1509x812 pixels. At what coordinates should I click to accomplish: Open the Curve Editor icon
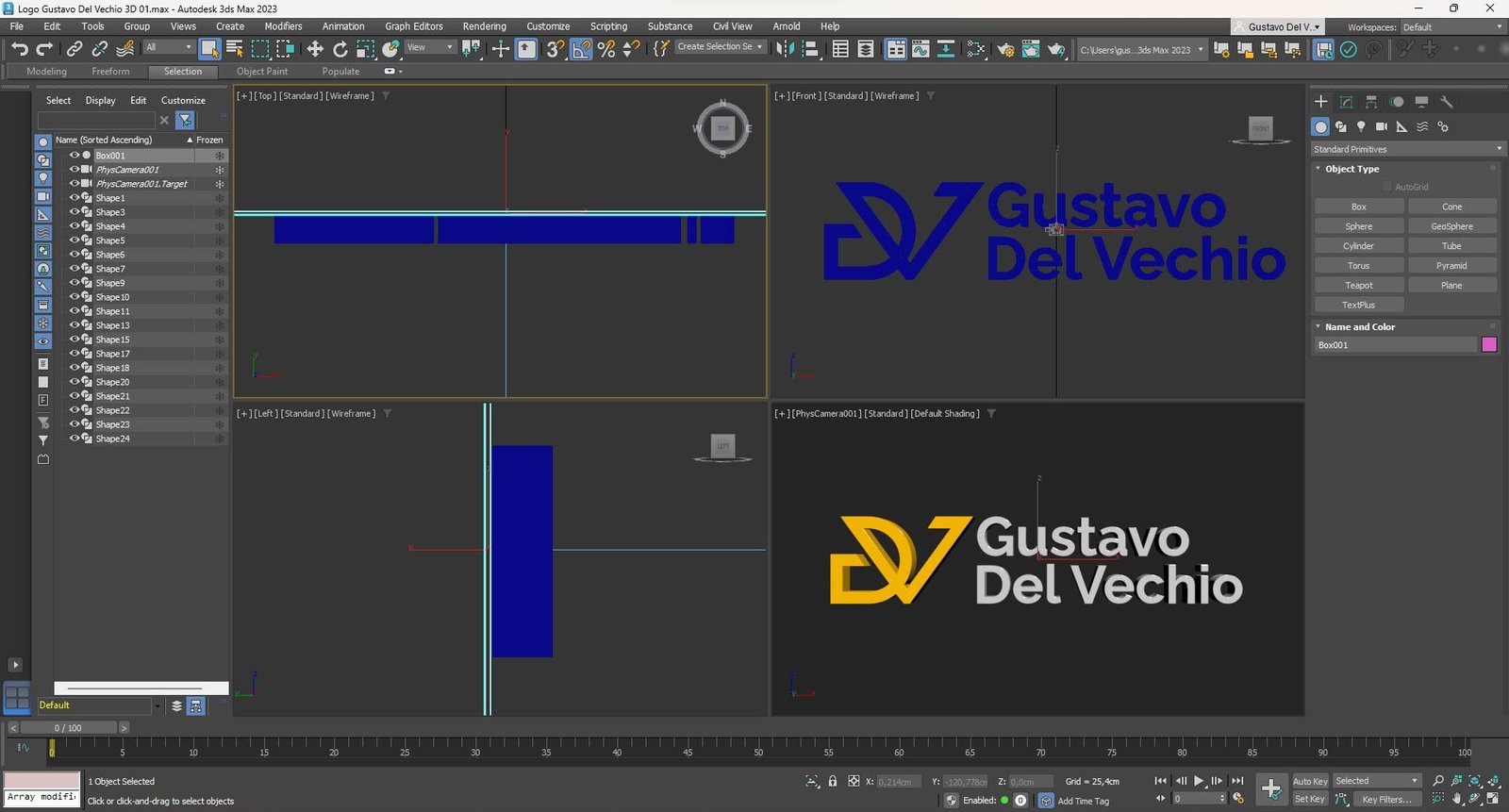(920, 49)
